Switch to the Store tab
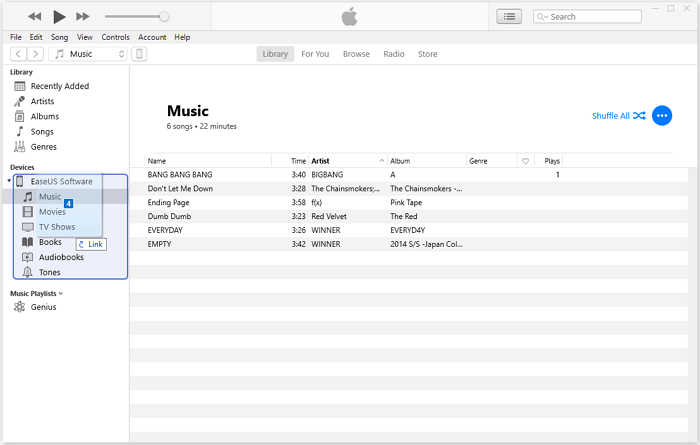This screenshot has width=700, height=445. pos(427,54)
